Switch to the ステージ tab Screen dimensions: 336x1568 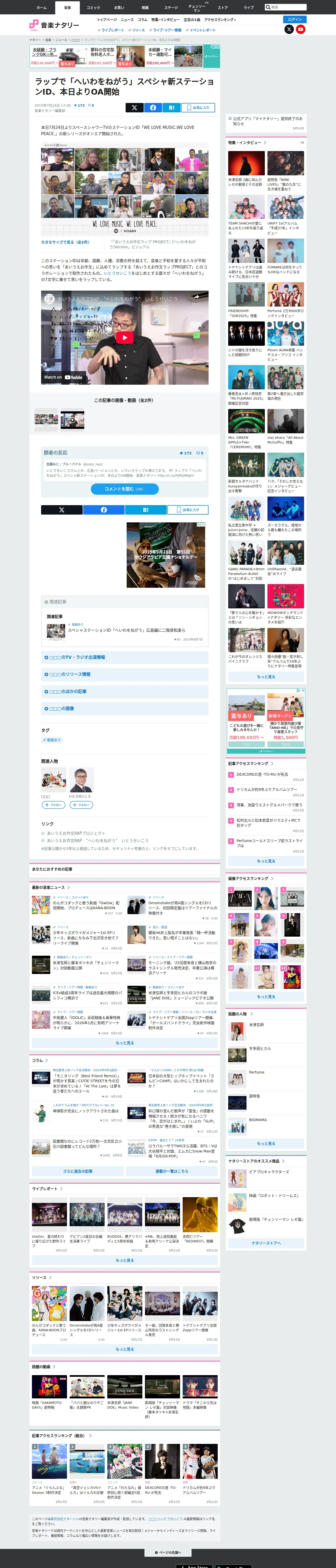(171, 7)
